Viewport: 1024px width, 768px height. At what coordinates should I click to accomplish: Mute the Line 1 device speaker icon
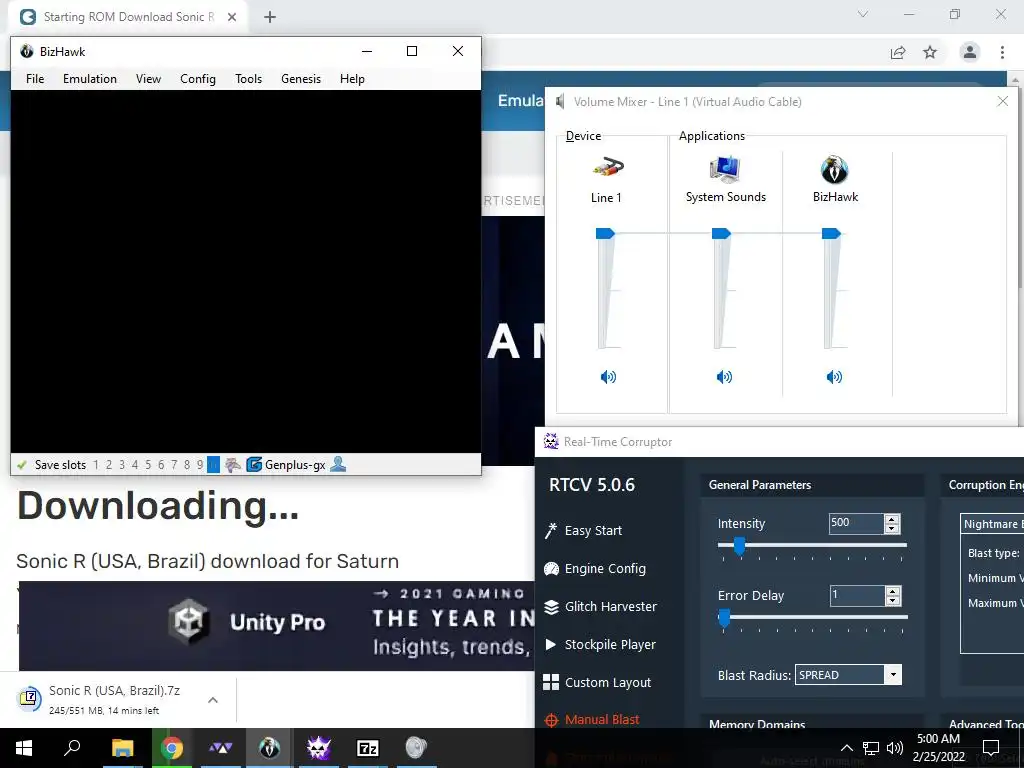[608, 377]
